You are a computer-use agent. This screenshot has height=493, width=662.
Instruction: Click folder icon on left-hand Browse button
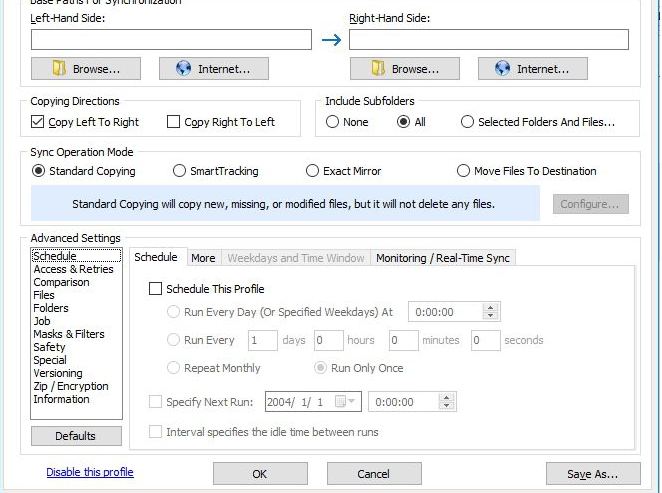point(59,68)
